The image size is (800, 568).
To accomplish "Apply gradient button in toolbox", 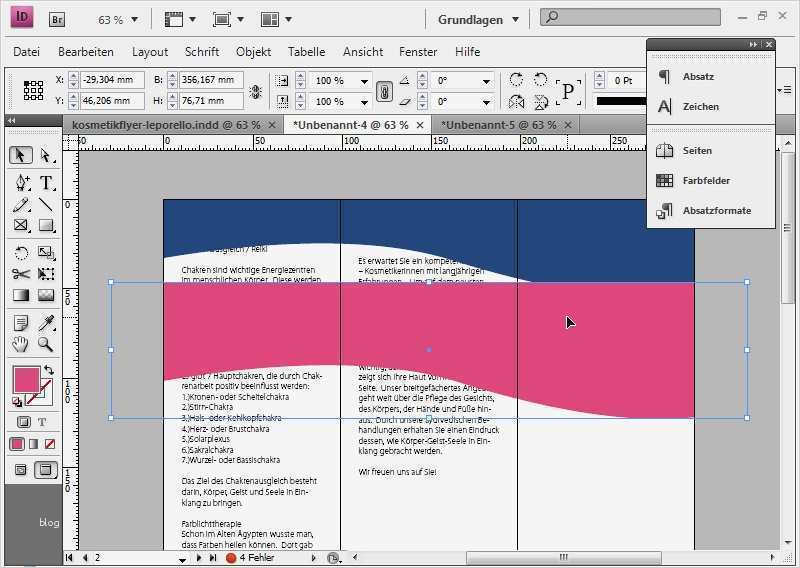I will tap(34, 444).
